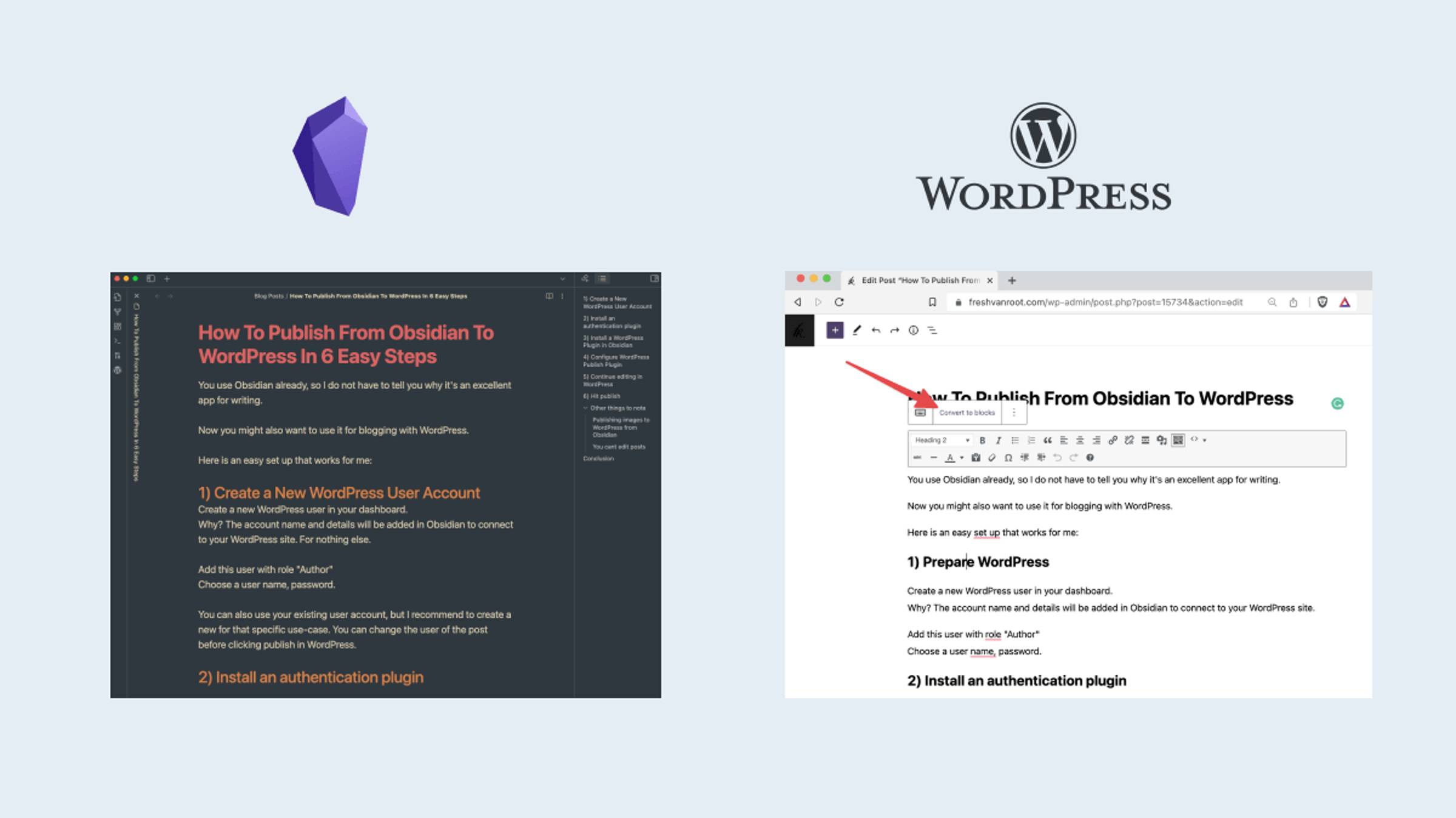Toggle blockquote in classic editor toolbar

(x=1048, y=441)
